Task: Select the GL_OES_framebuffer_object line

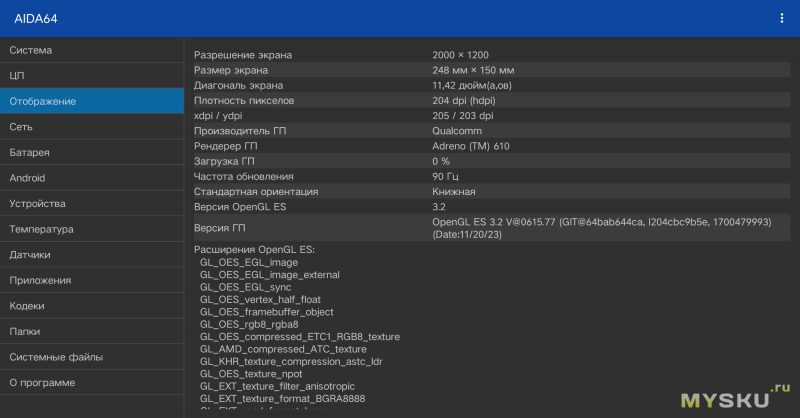Action: [x=266, y=312]
